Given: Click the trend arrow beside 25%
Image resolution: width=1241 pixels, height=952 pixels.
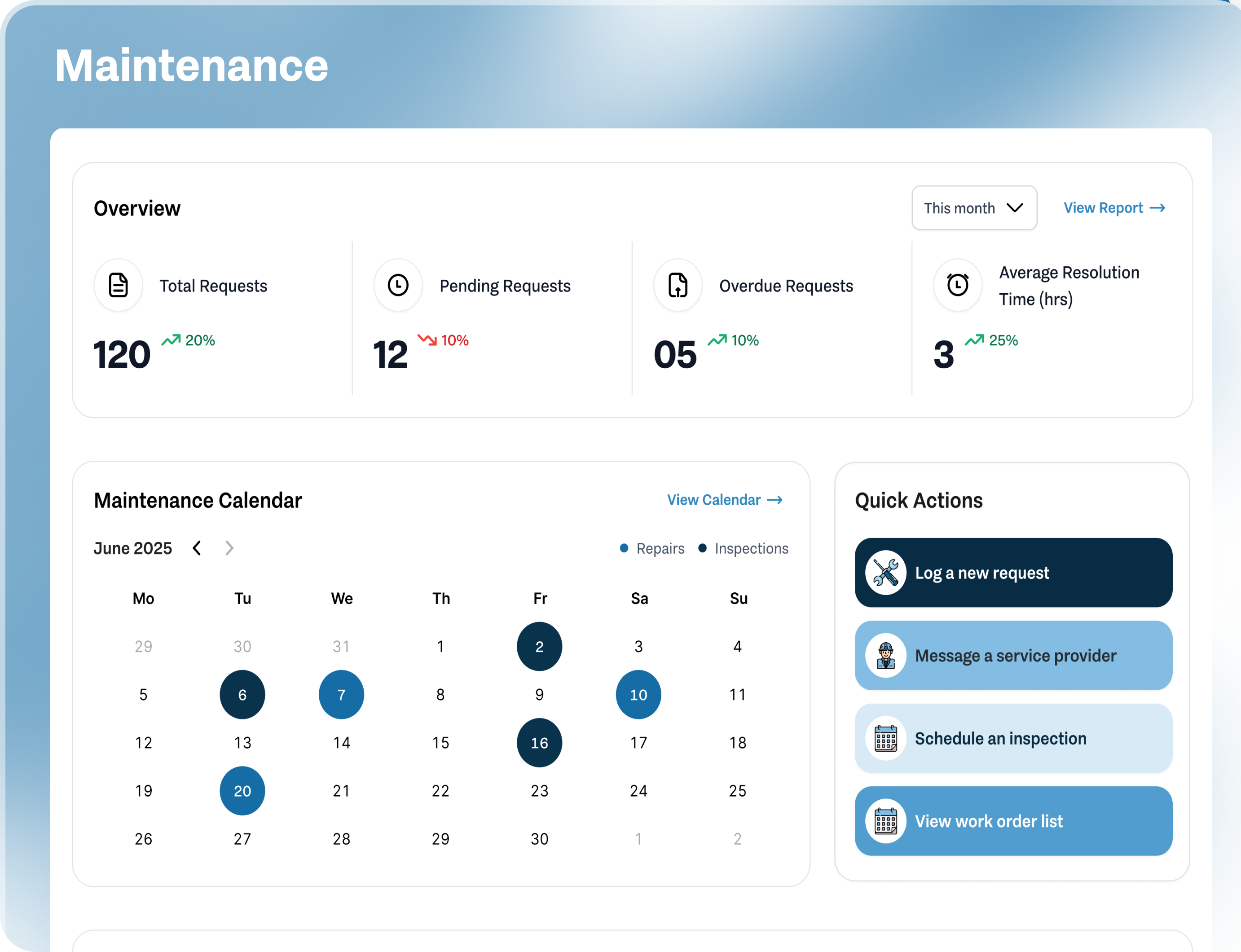Looking at the screenshot, I should pos(975,340).
